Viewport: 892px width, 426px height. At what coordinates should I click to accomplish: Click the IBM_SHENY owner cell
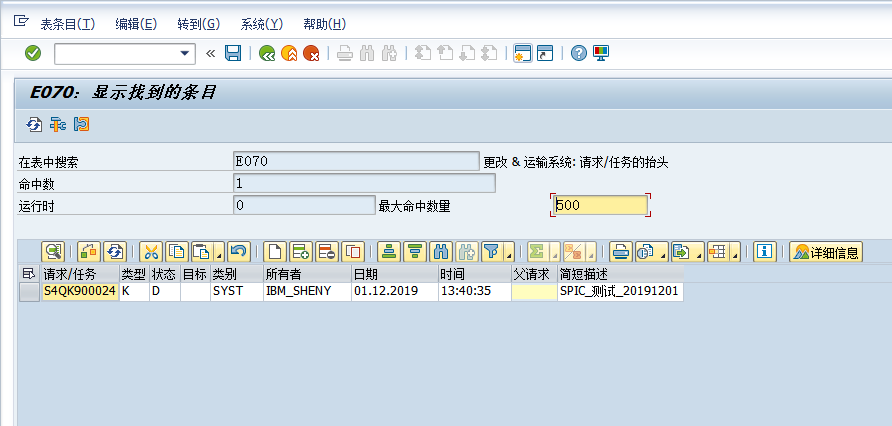(307, 292)
